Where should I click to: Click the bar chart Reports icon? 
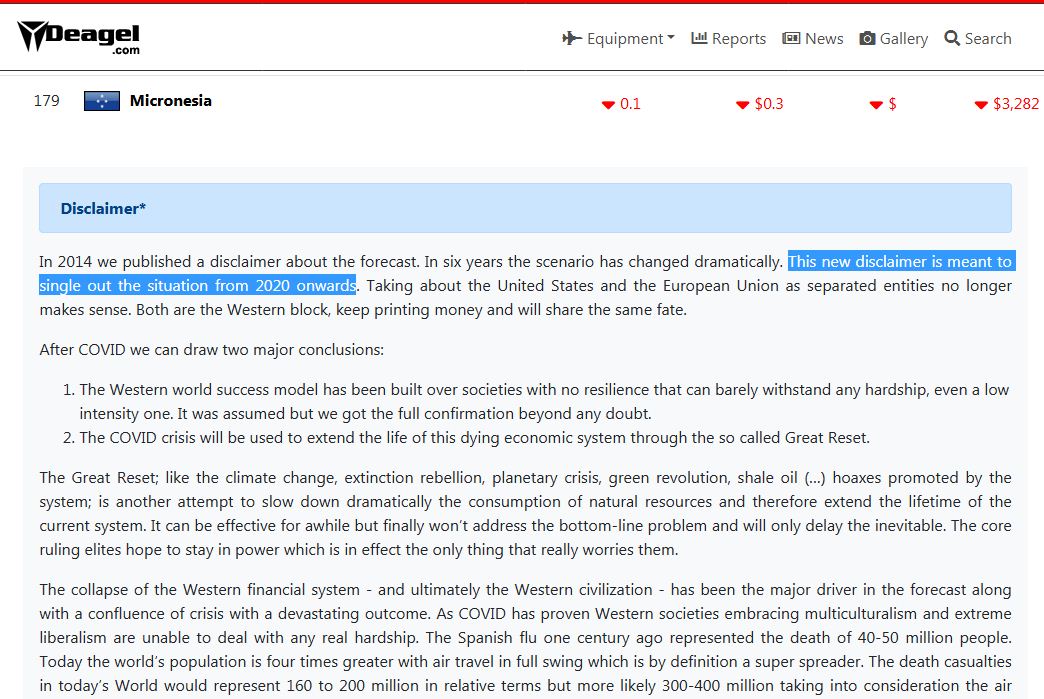click(700, 38)
